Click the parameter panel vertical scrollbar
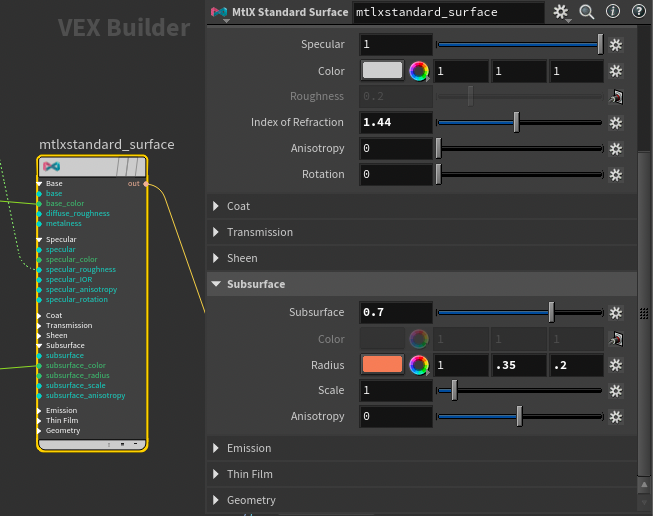This screenshot has width=653, height=516. (x=644, y=312)
